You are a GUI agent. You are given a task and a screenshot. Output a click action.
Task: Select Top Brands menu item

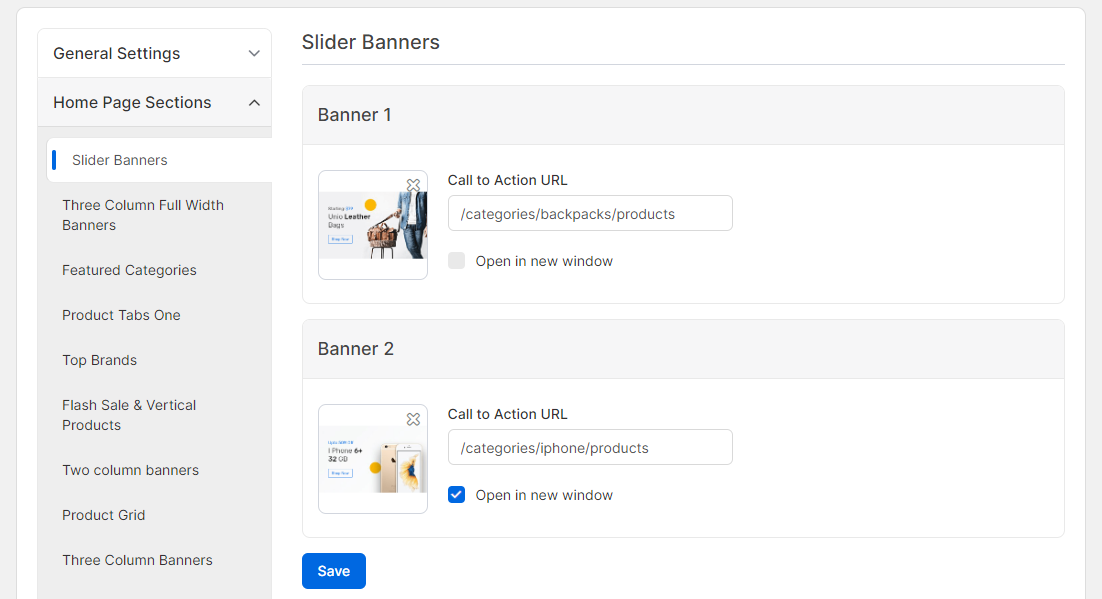pyautogui.click(x=99, y=360)
